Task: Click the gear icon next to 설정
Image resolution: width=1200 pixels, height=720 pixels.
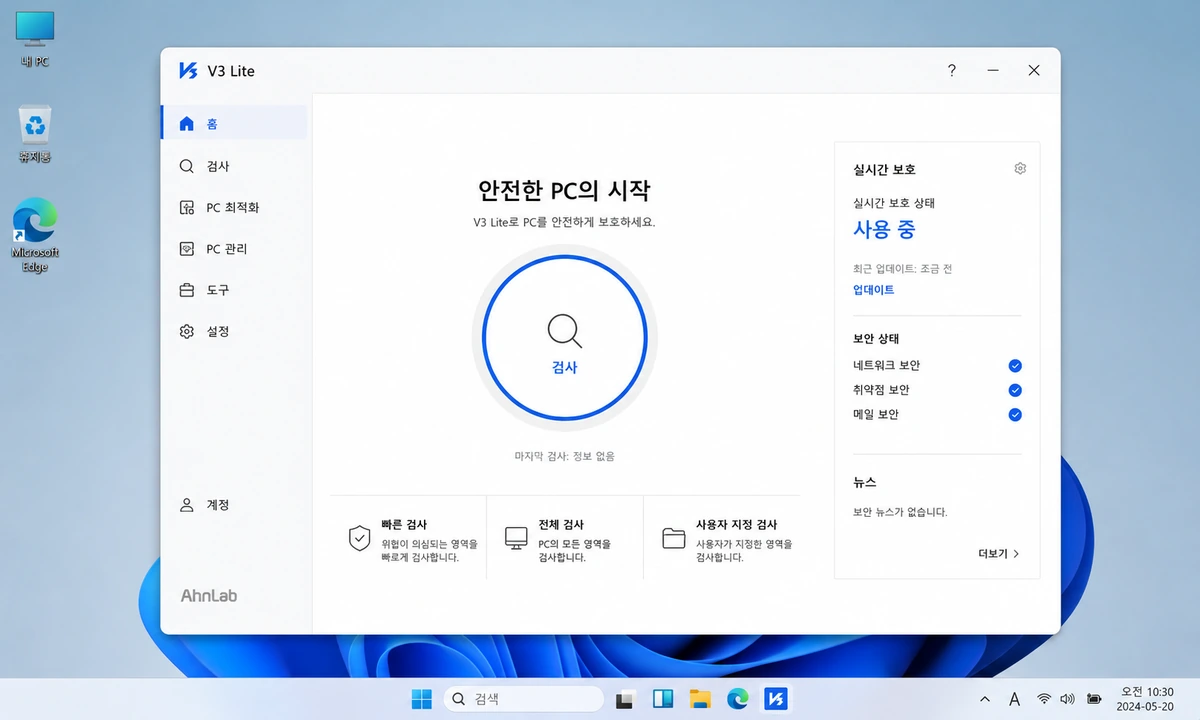Action: pyautogui.click(x=186, y=331)
